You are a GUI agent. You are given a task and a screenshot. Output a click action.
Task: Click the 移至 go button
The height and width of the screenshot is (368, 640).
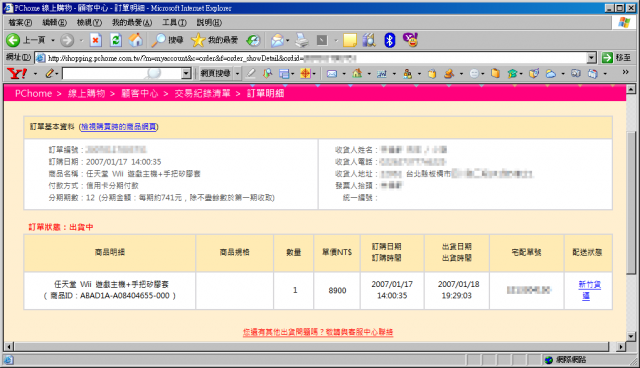tap(616, 58)
